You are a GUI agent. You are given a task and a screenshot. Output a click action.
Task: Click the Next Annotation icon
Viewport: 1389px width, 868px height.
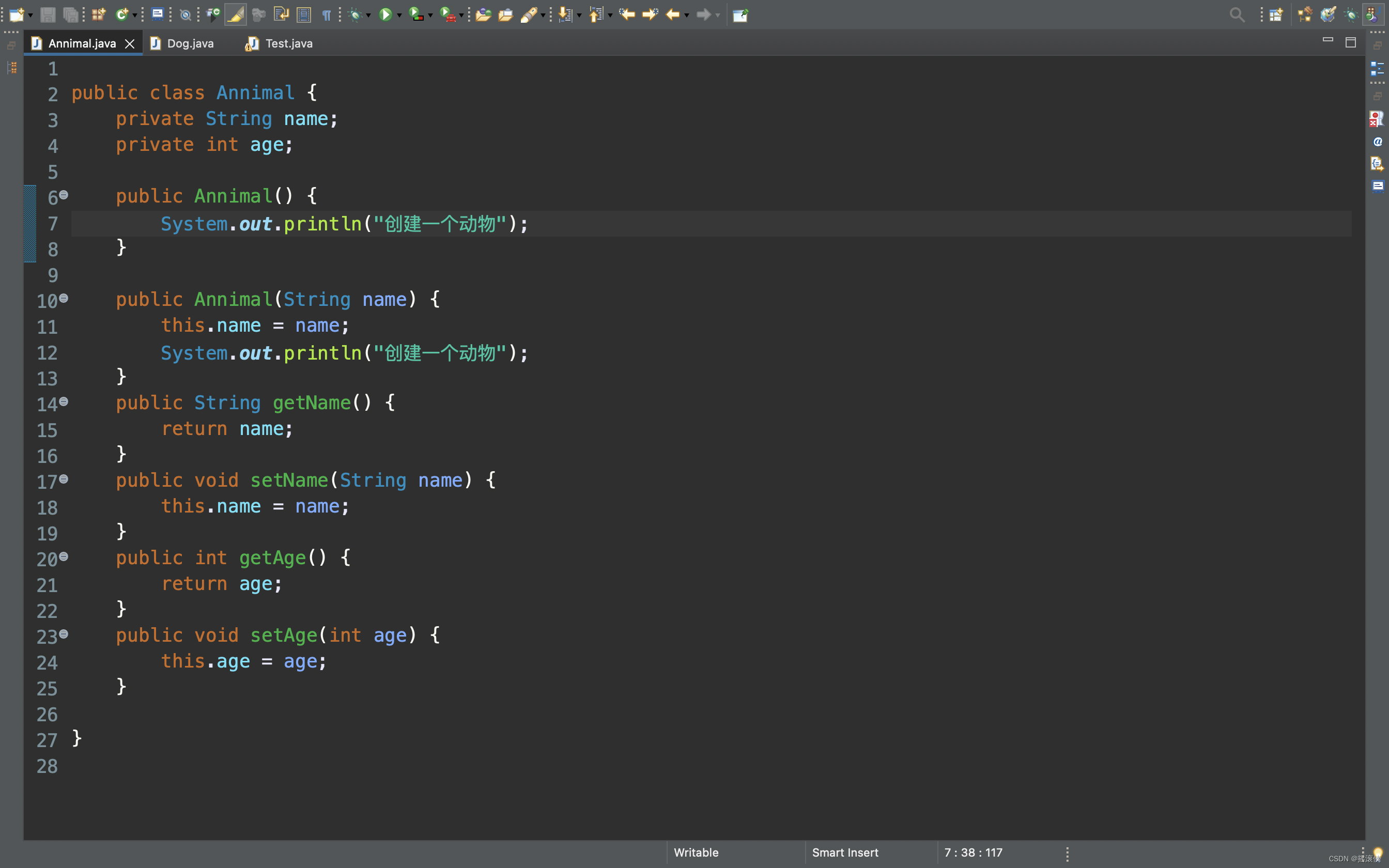565,14
